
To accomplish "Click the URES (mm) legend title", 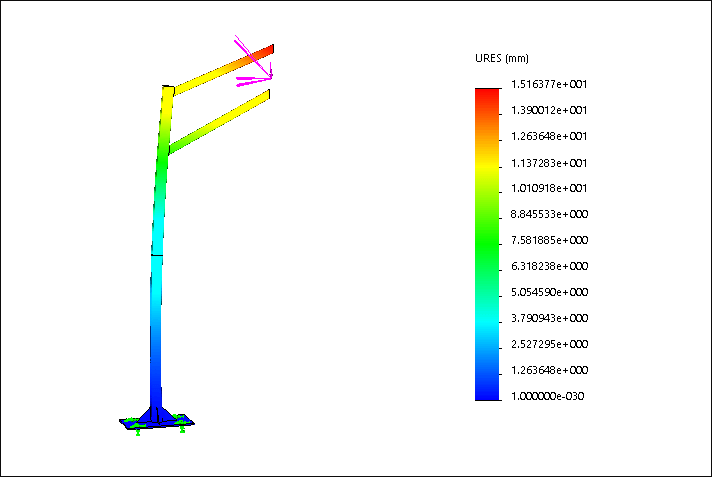I will [x=502, y=58].
